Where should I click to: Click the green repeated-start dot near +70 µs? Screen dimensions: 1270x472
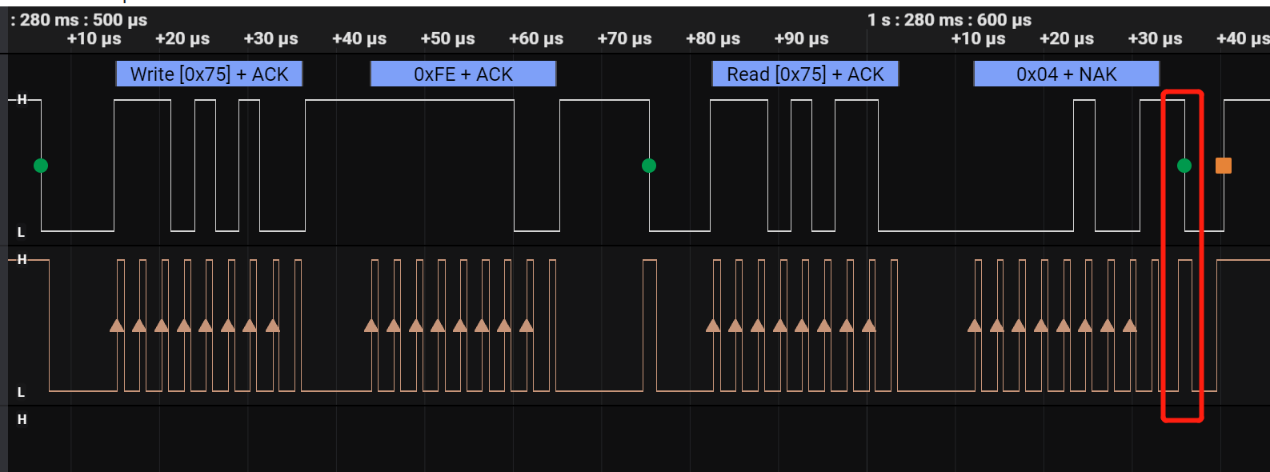click(649, 165)
